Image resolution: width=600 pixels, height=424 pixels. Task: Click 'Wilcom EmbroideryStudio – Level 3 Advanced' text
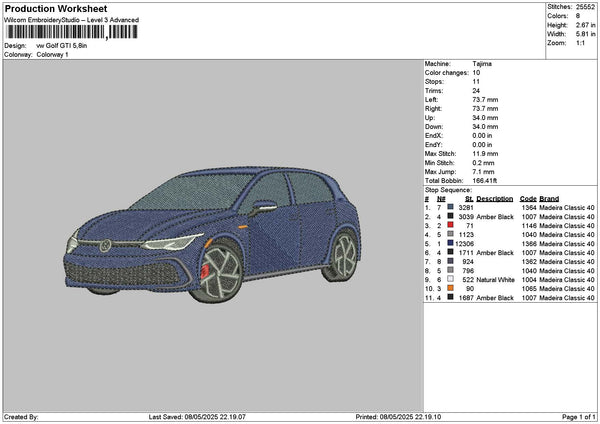tap(72, 20)
